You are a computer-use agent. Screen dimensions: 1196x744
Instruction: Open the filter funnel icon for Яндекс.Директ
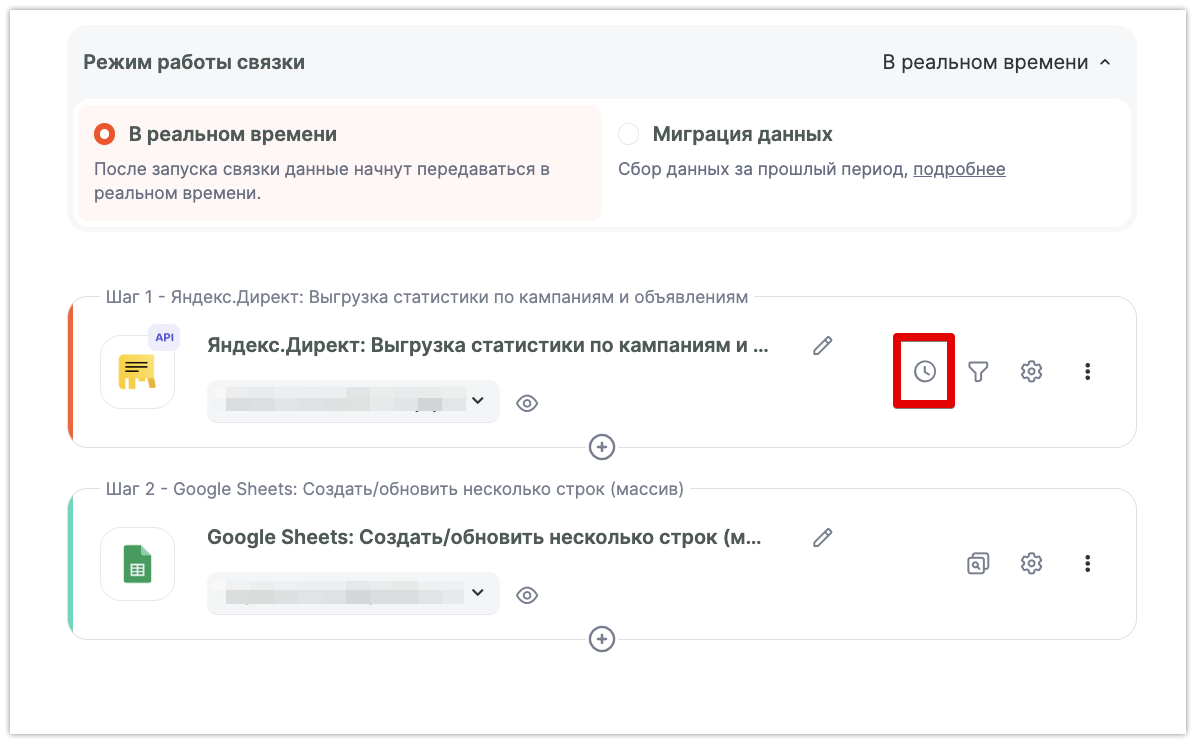coord(978,372)
